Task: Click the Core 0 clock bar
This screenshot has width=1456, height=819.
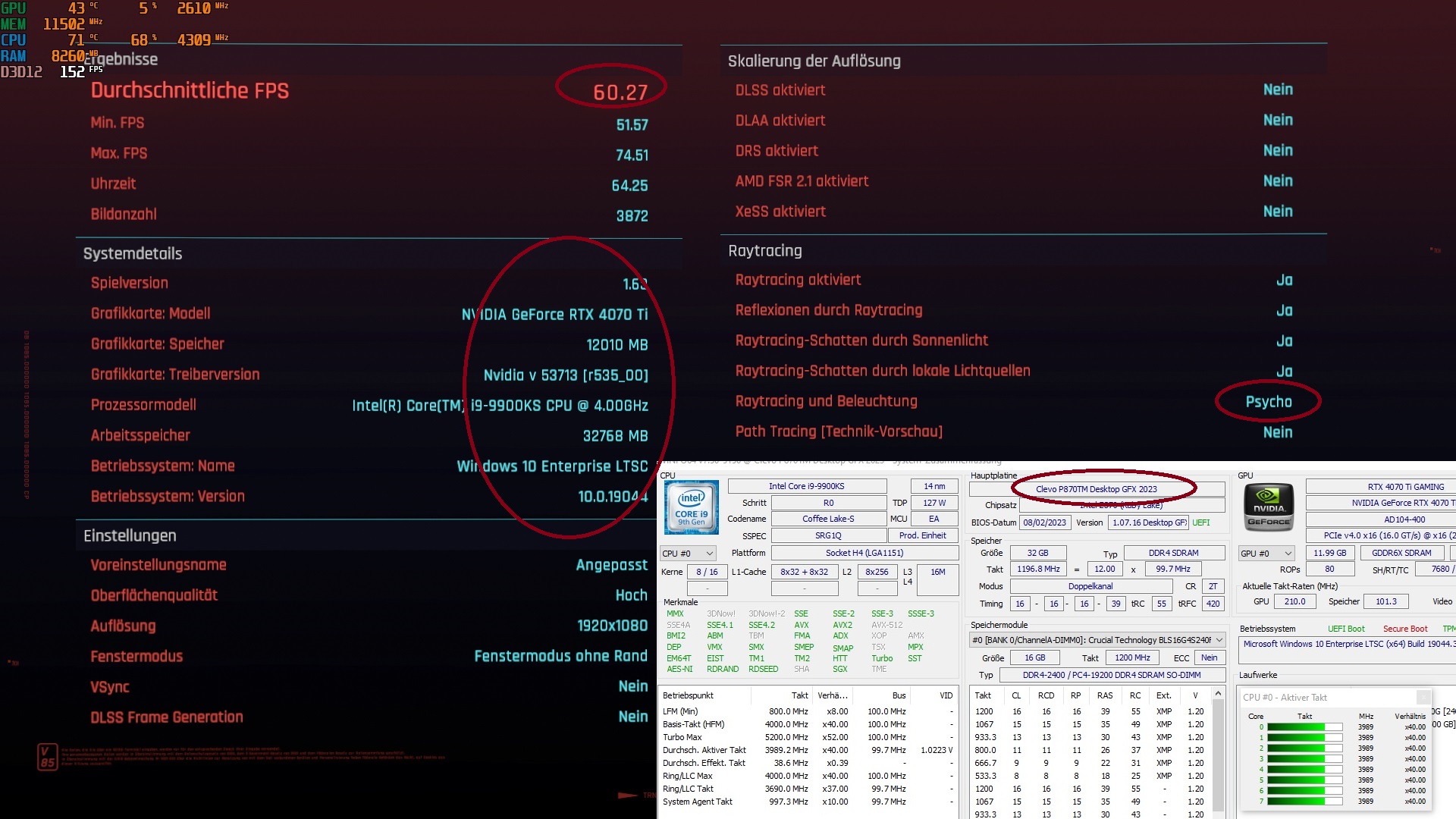Action: (1304, 727)
